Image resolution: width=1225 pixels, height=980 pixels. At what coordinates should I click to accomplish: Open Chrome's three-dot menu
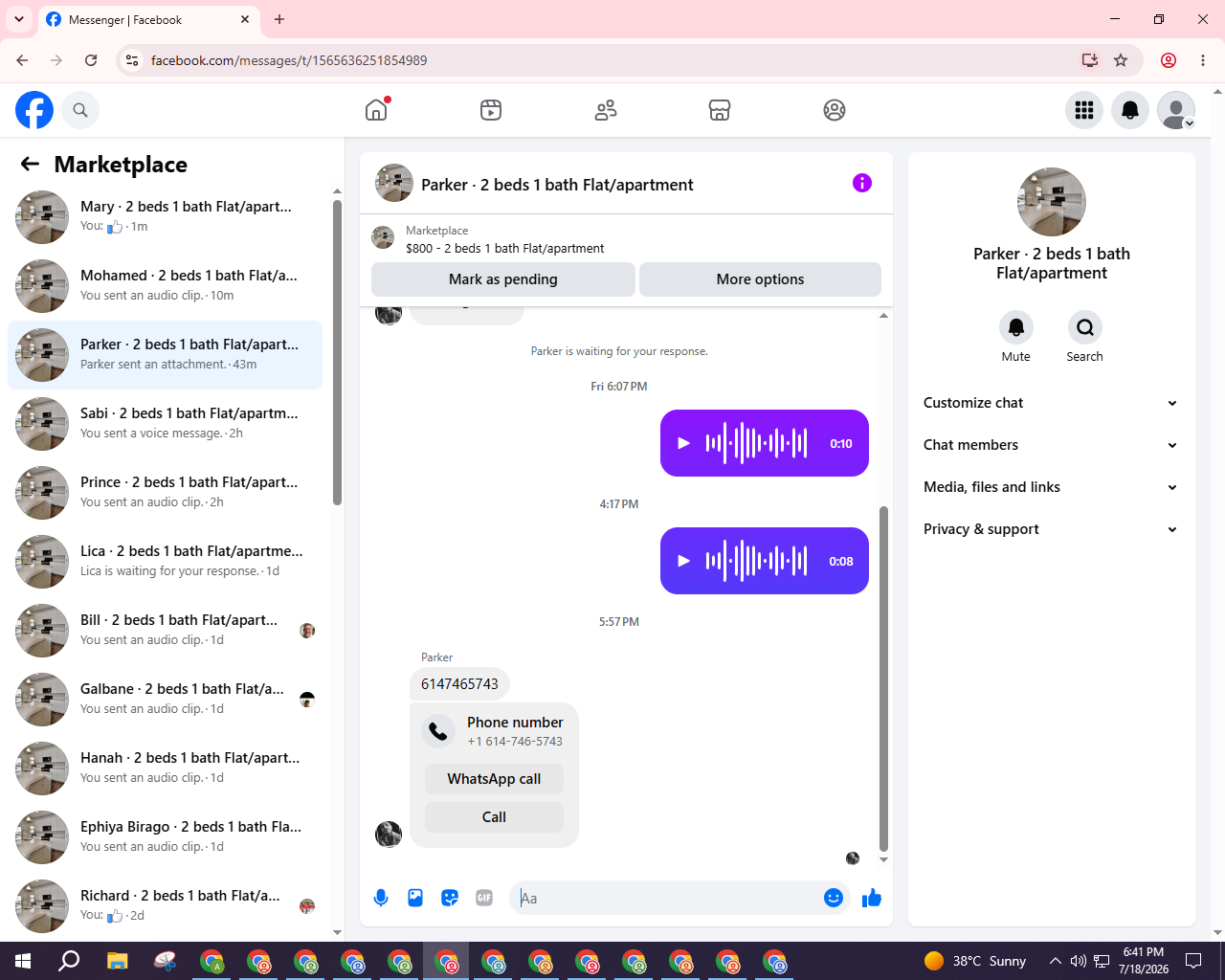(x=1203, y=60)
